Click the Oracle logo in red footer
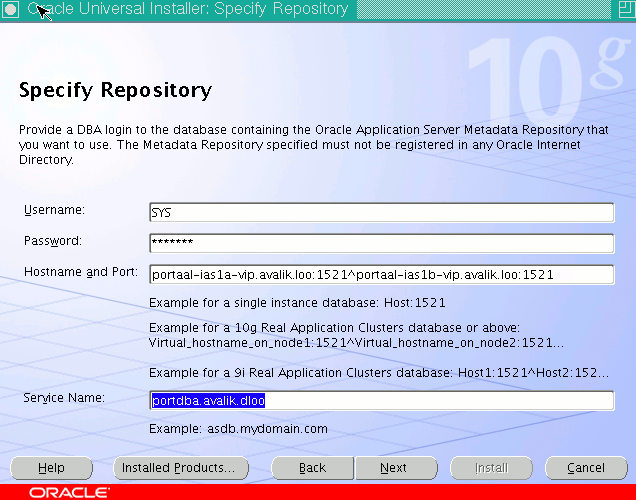This screenshot has height=500, width=636. point(69,493)
